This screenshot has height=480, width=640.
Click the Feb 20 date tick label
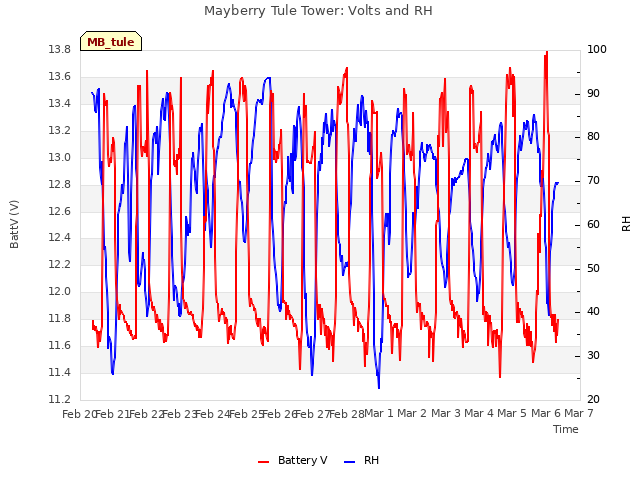(x=79, y=414)
